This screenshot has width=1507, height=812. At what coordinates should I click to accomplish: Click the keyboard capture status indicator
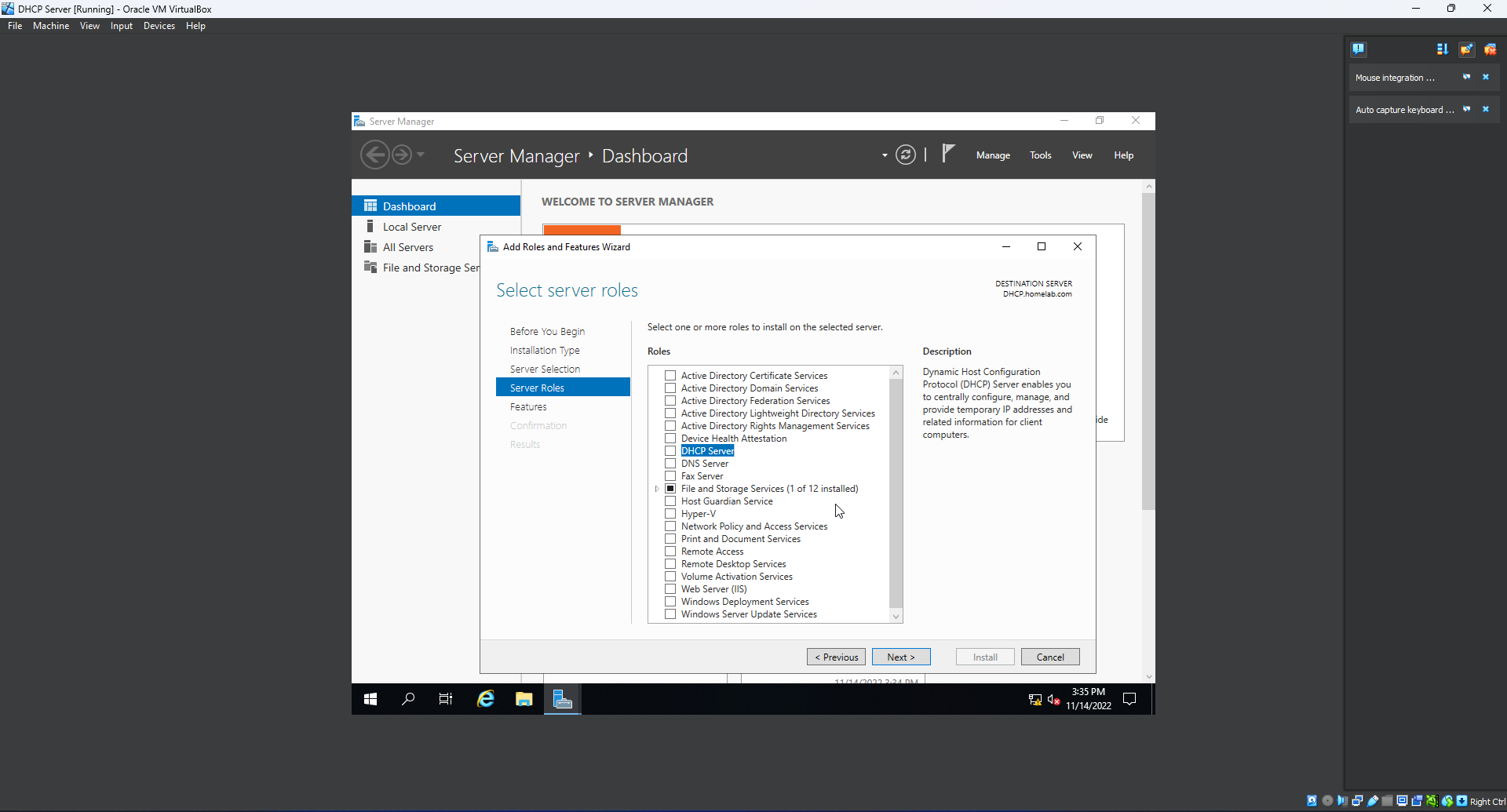pyautogui.click(x=1461, y=801)
